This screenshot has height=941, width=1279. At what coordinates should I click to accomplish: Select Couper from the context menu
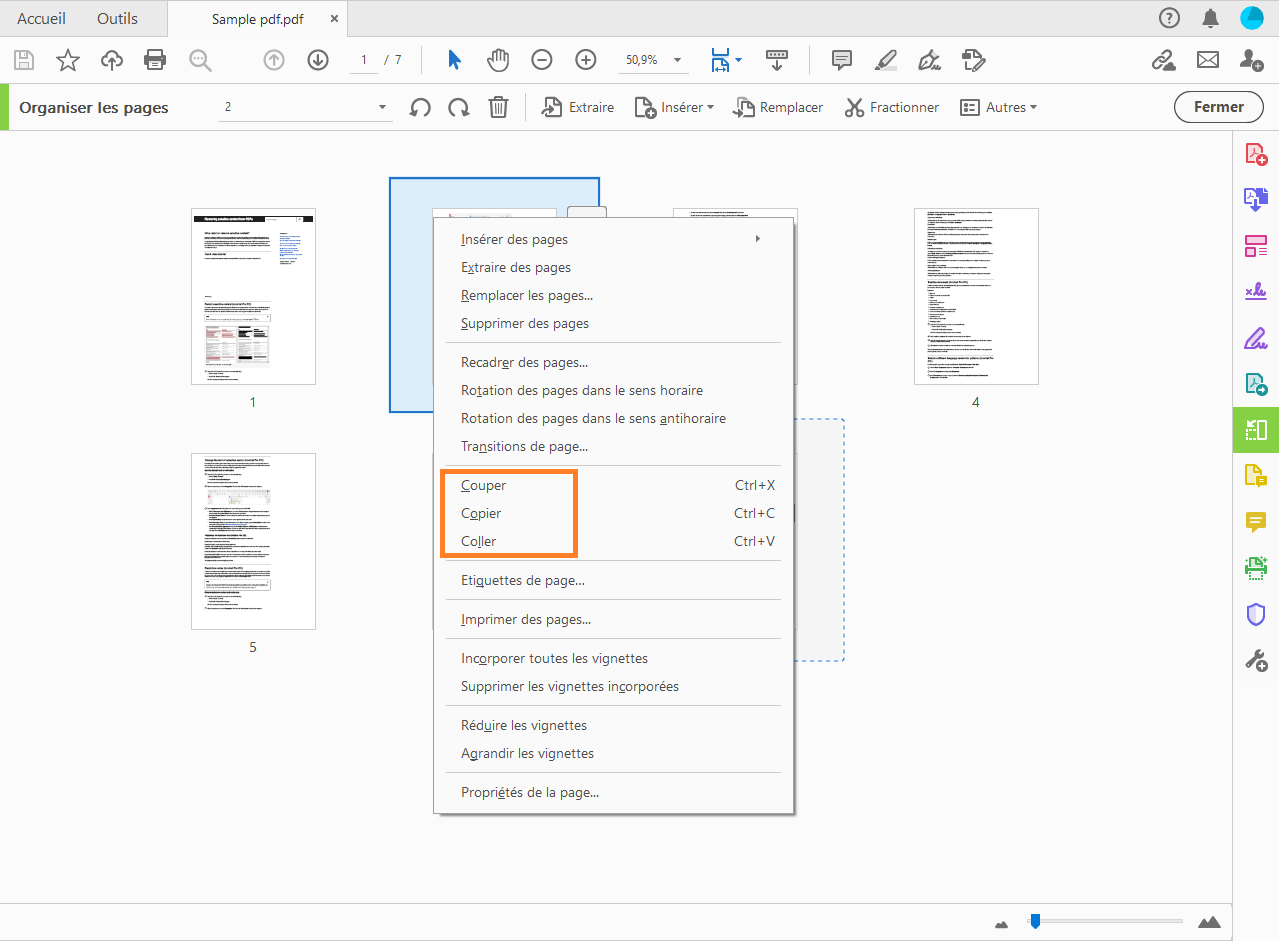point(482,485)
